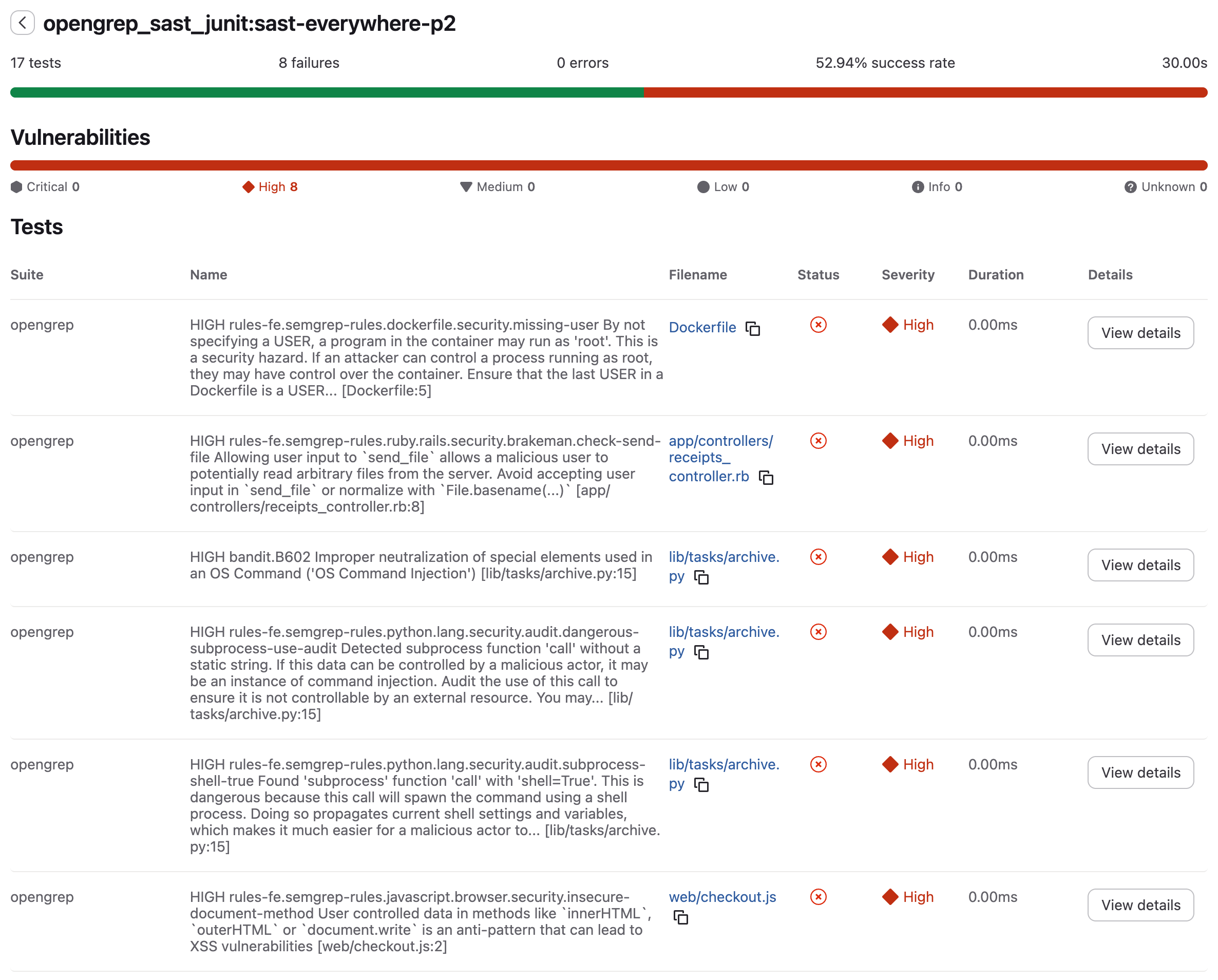The height and width of the screenshot is (980, 1218).
Task: Click the Critical severity hexagon icon
Action: 16,187
